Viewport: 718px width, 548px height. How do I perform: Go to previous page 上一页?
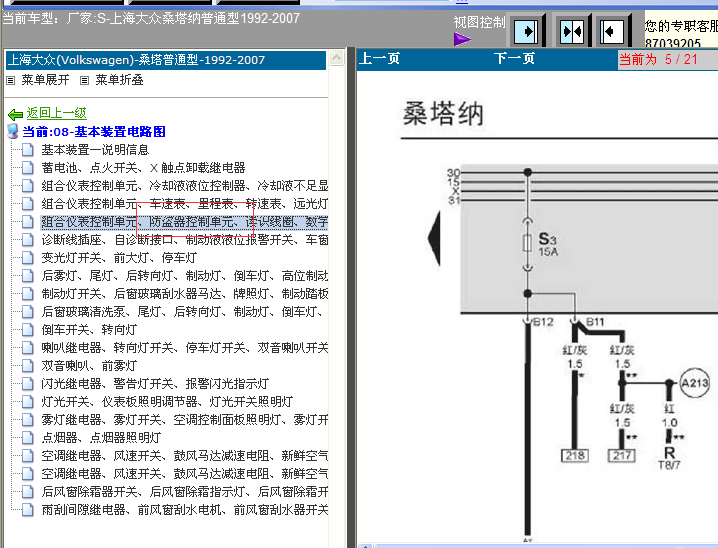click(380, 59)
